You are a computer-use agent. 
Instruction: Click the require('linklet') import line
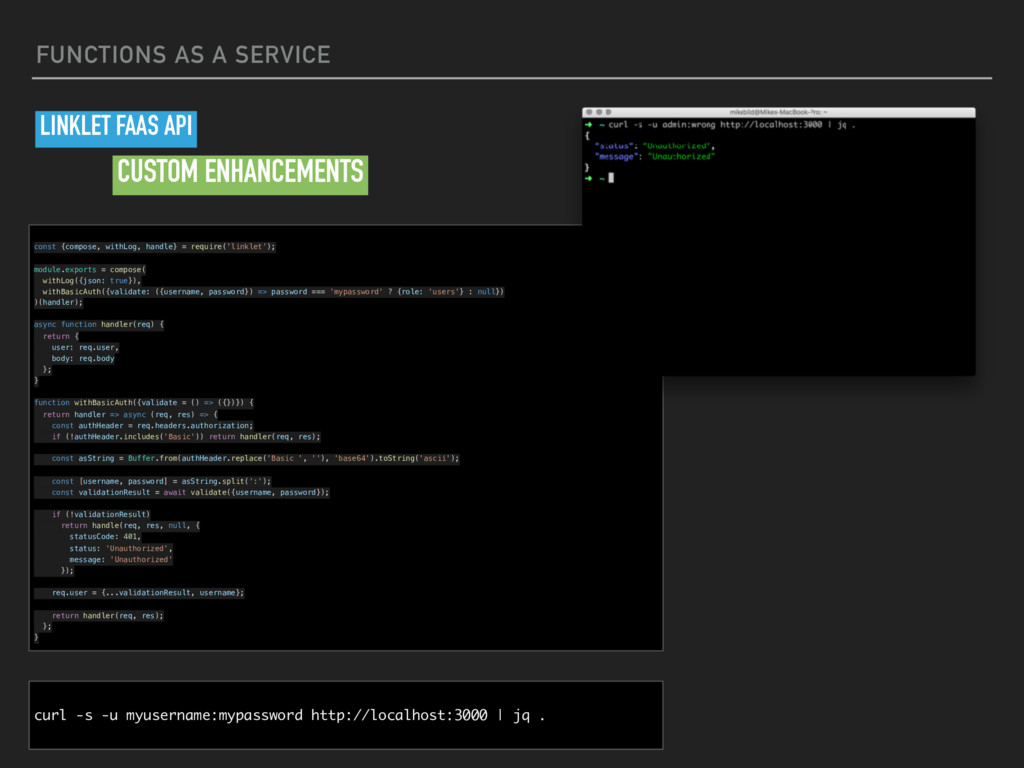(155, 247)
